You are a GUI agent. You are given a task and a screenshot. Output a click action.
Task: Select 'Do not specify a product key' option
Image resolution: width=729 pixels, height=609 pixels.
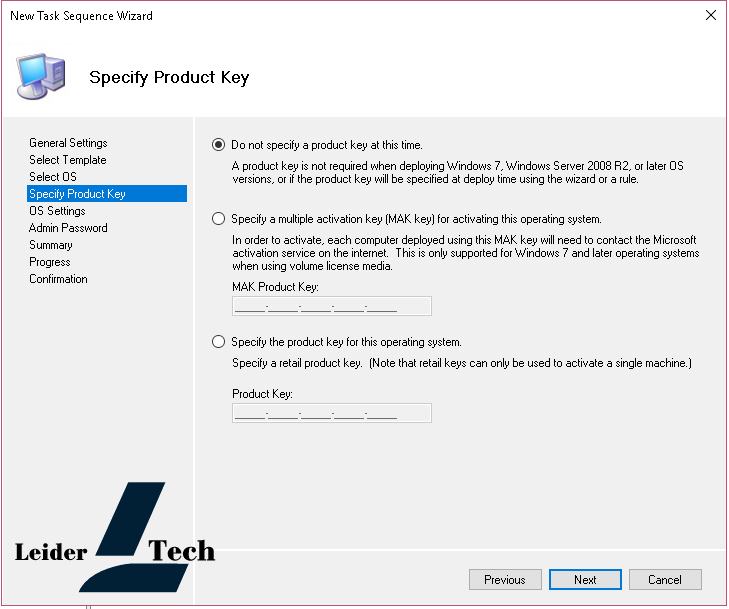click(x=219, y=145)
